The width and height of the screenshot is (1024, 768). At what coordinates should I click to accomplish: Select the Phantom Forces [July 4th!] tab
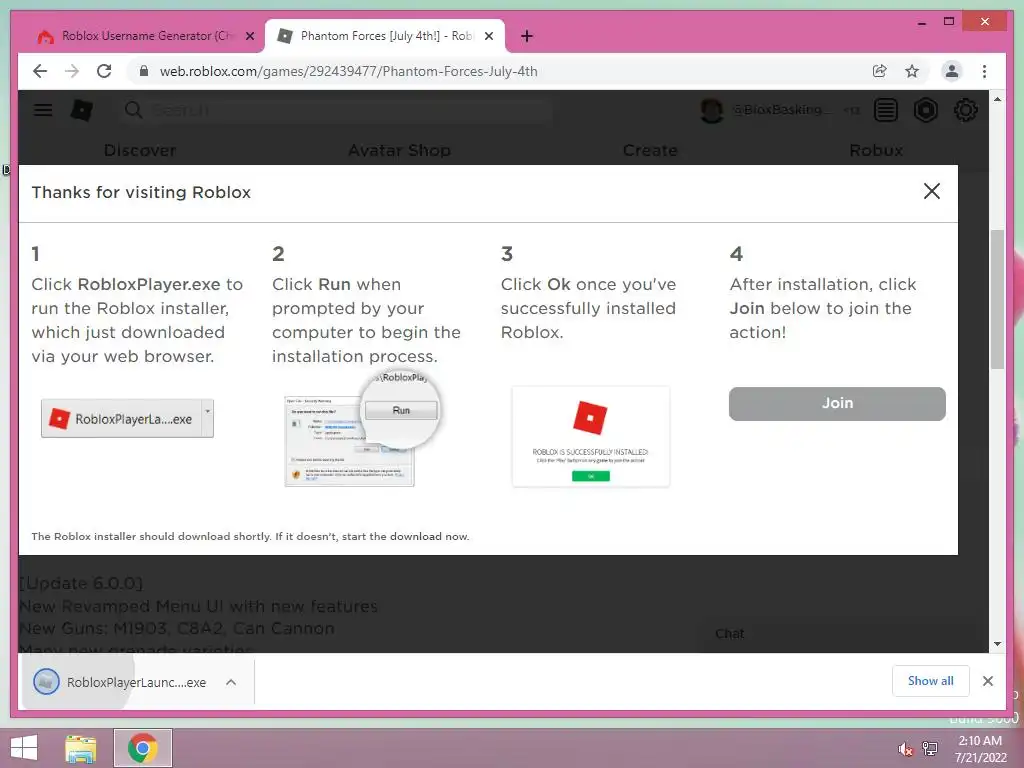[x=384, y=36]
